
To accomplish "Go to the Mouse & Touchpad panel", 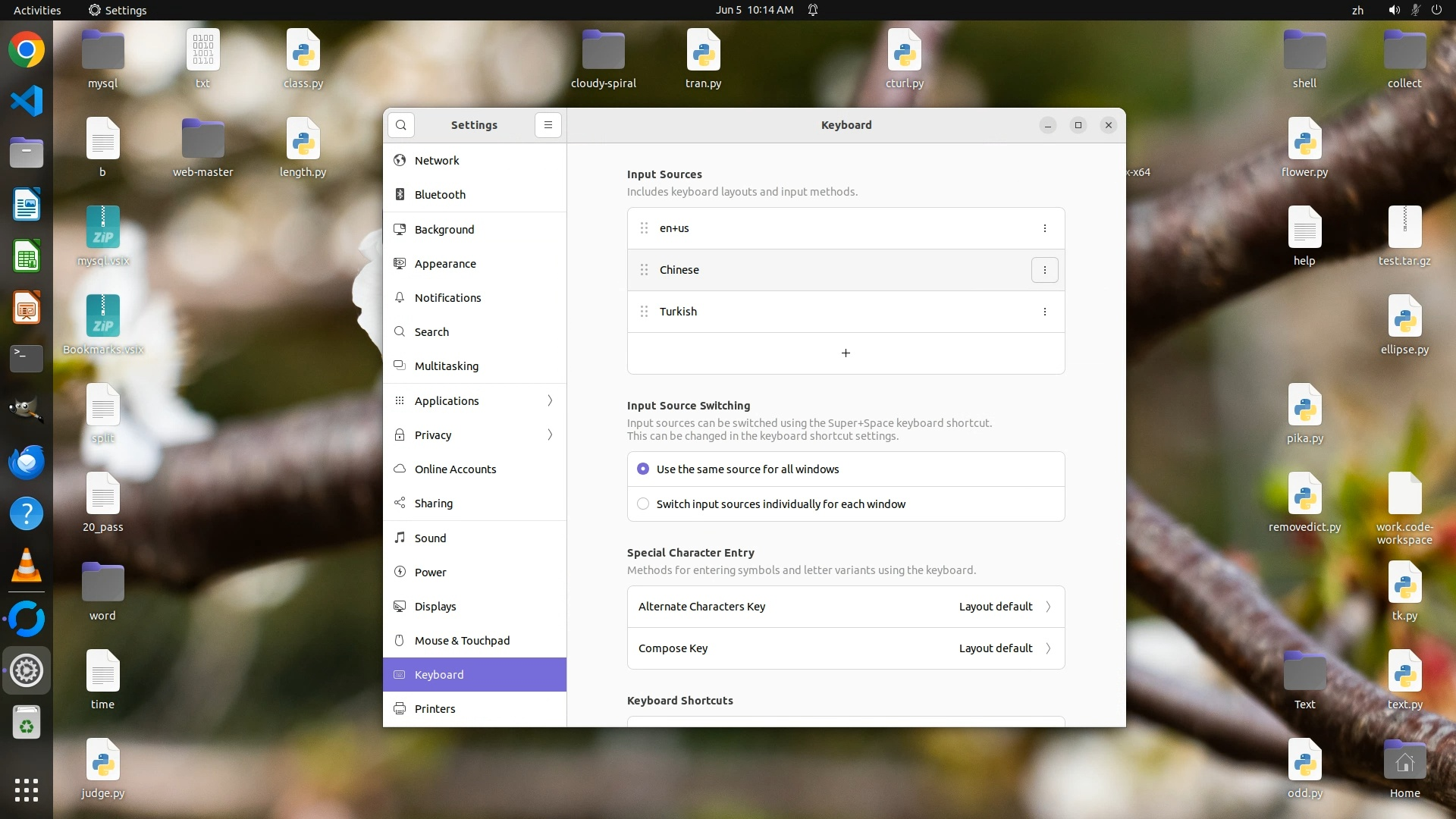I will click(462, 641).
